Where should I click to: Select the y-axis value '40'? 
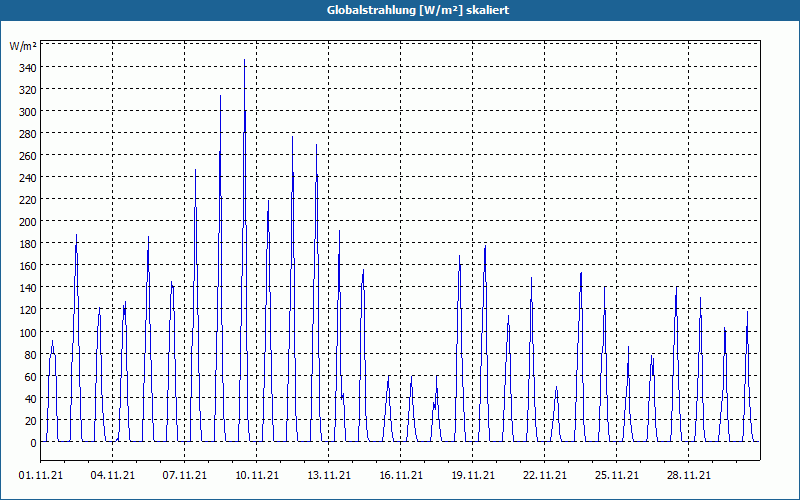(x=31, y=398)
